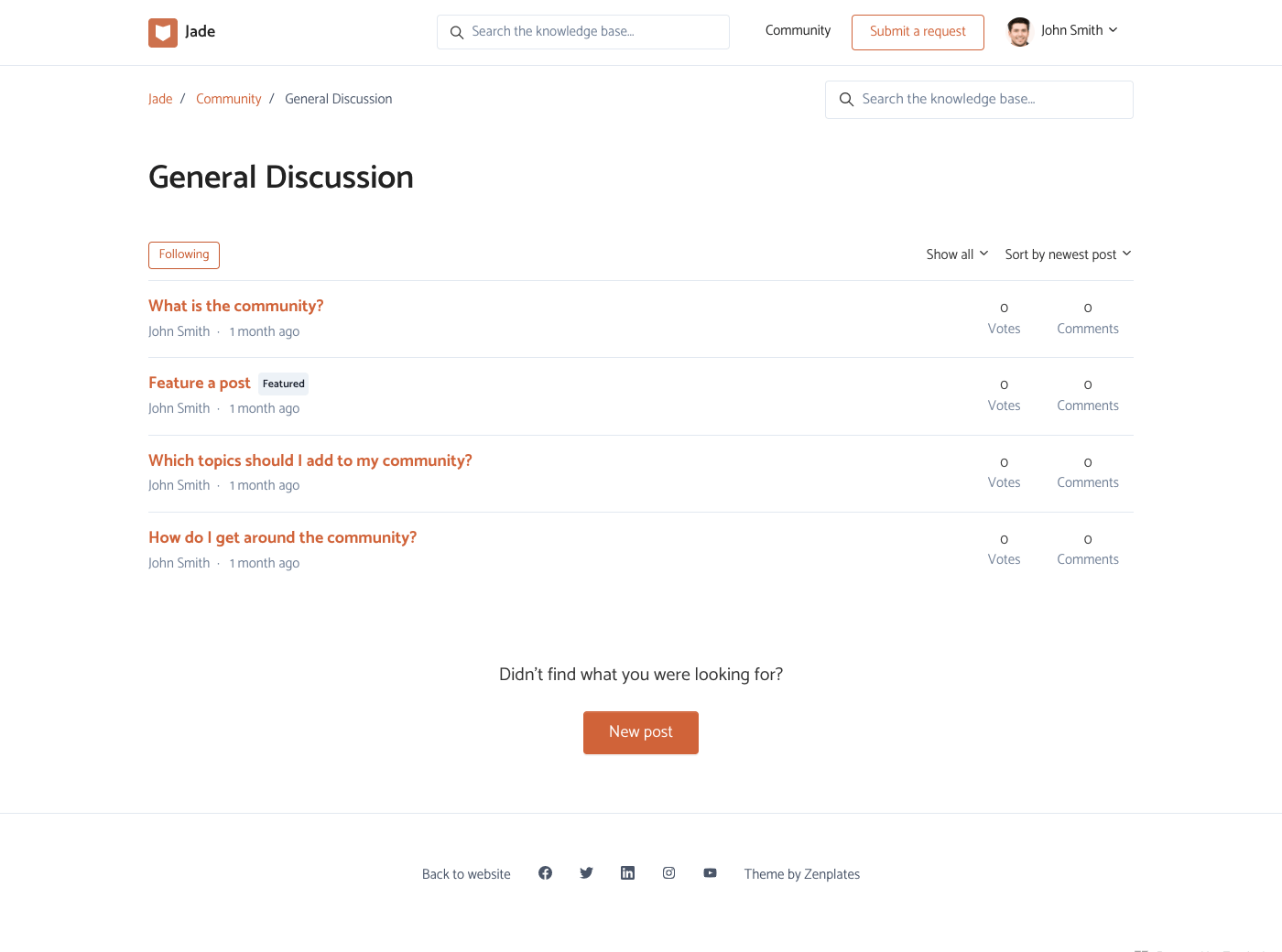Image resolution: width=1282 pixels, height=952 pixels.
Task: Open the LinkedIn icon in footer
Action: (x=627, y=873)
